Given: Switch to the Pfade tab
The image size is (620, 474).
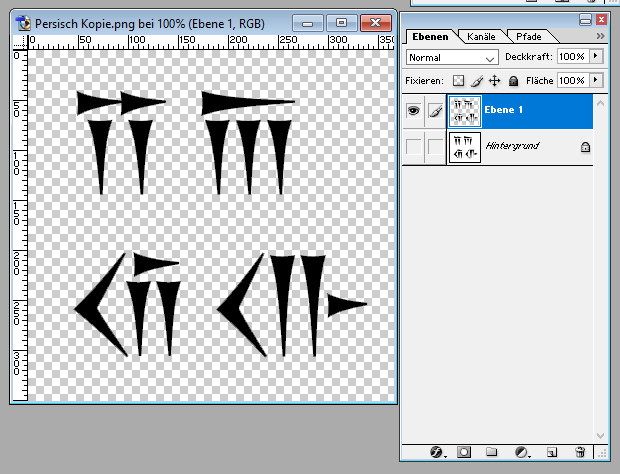Looking at the screenshot, I should click(x=529, y=36).
